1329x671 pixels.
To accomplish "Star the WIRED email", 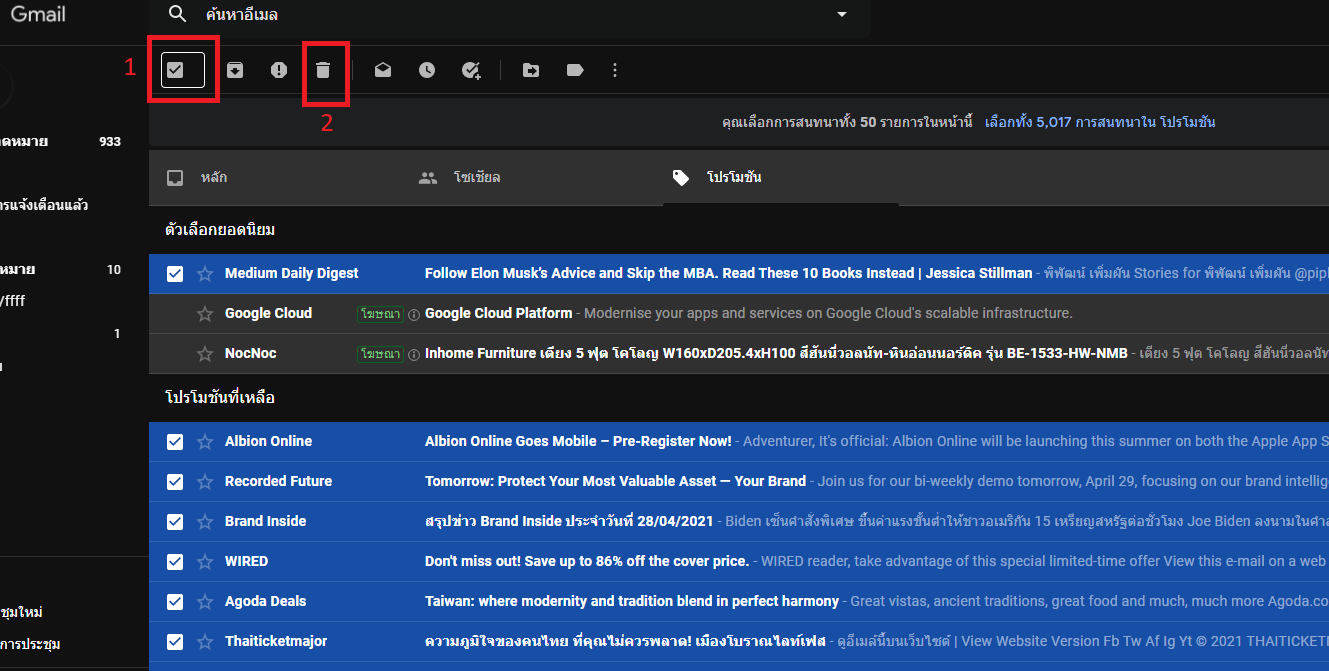I will click(205, 561).
